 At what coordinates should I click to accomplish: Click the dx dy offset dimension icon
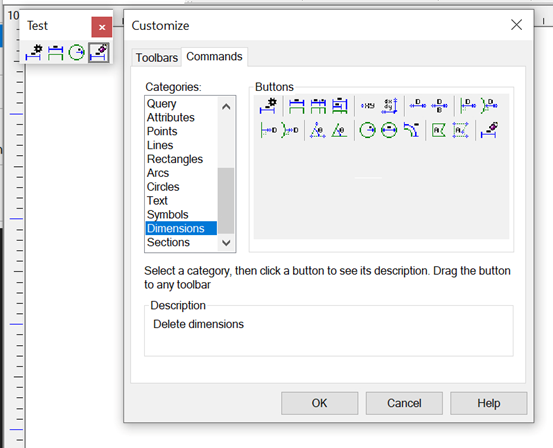389,105
